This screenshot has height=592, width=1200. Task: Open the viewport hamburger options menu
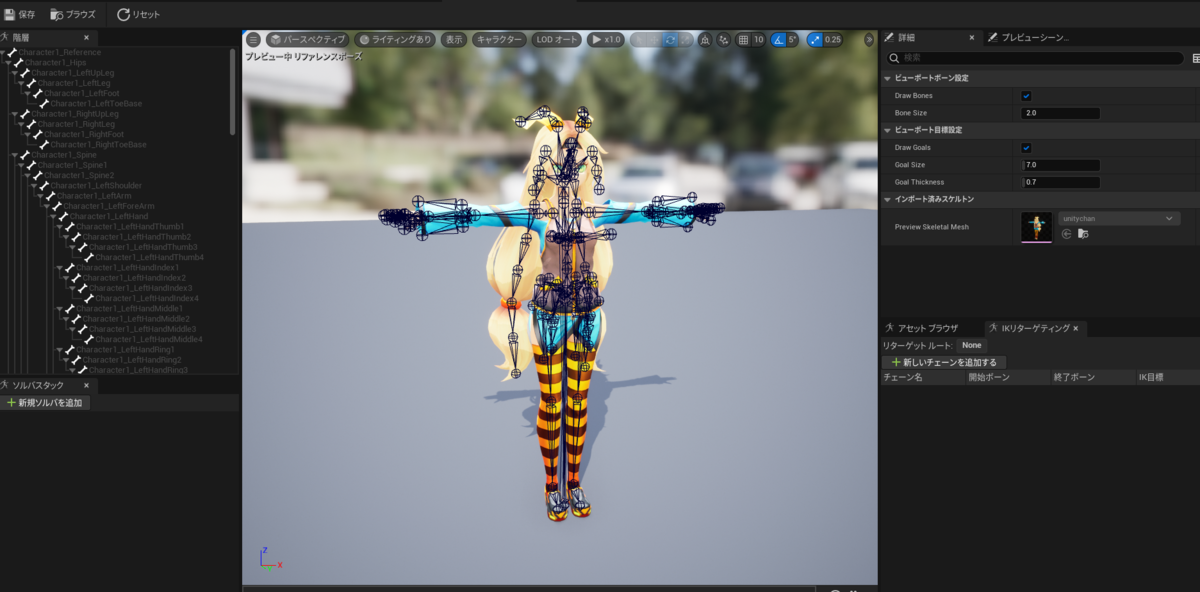tap(253, 39)
